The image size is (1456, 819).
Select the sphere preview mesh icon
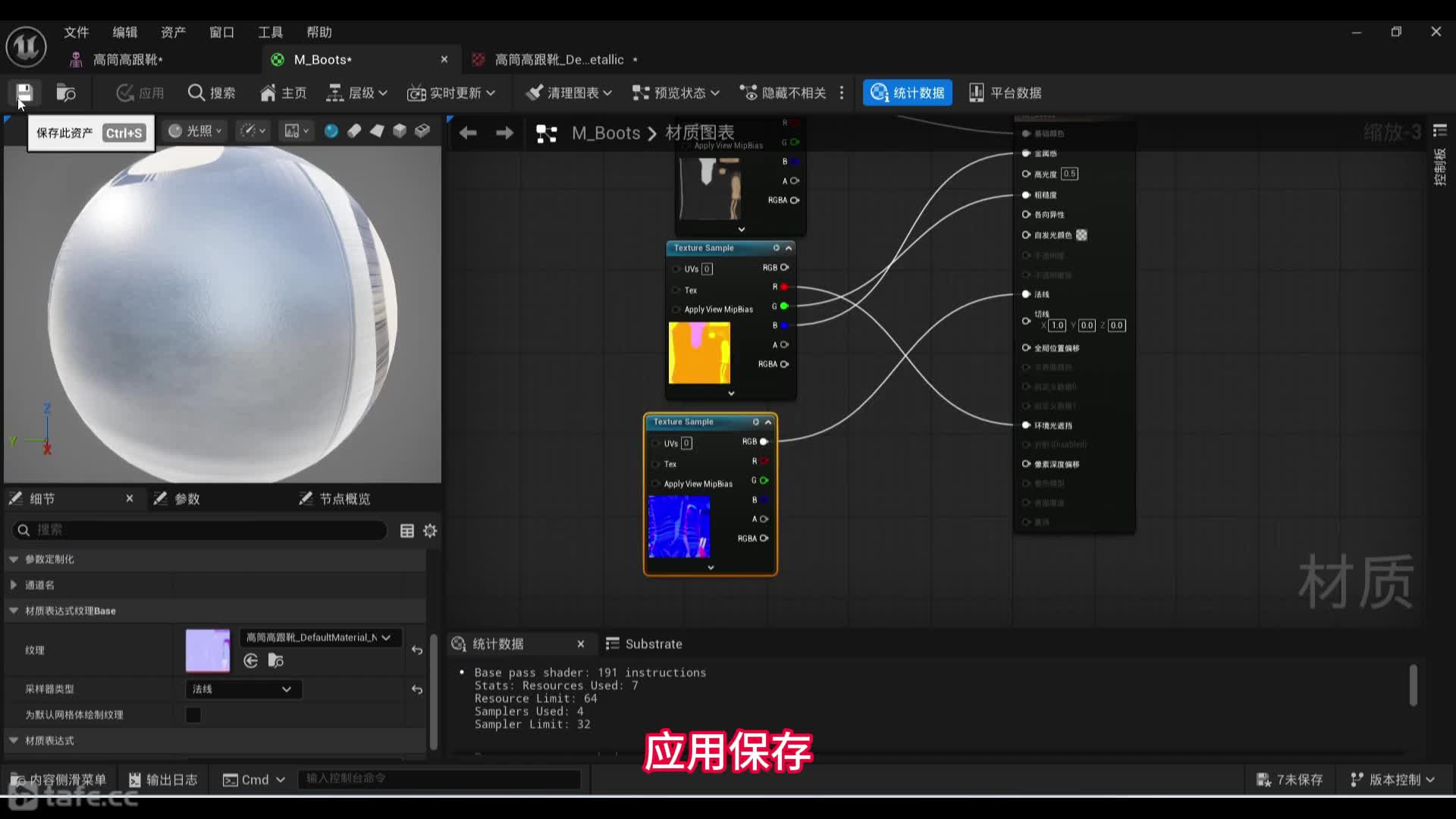pos(331,130)
